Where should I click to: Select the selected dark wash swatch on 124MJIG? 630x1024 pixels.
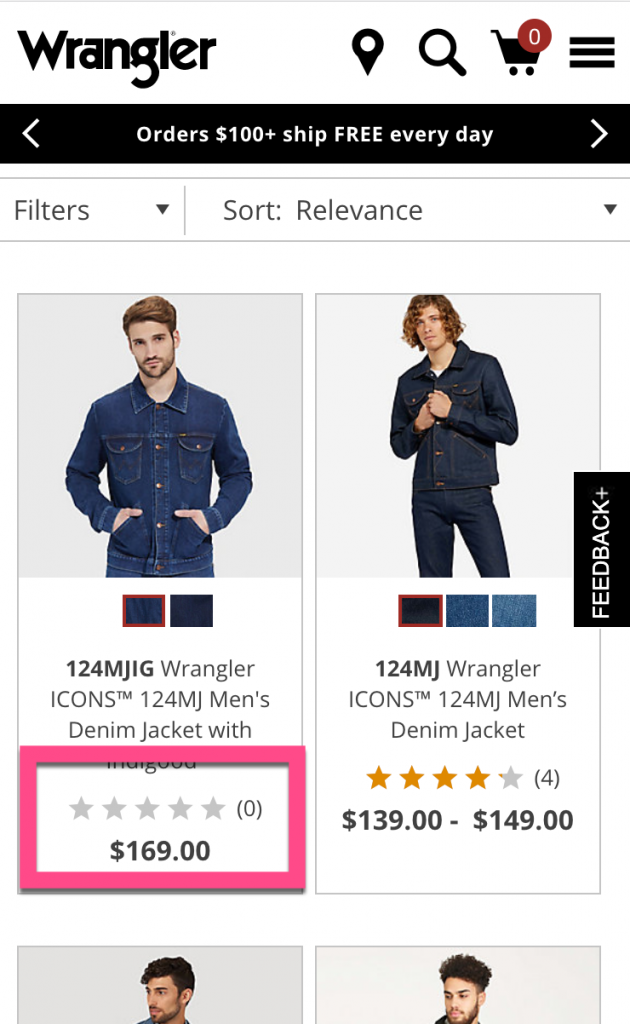pyautogui.click(x=143, y=610)
